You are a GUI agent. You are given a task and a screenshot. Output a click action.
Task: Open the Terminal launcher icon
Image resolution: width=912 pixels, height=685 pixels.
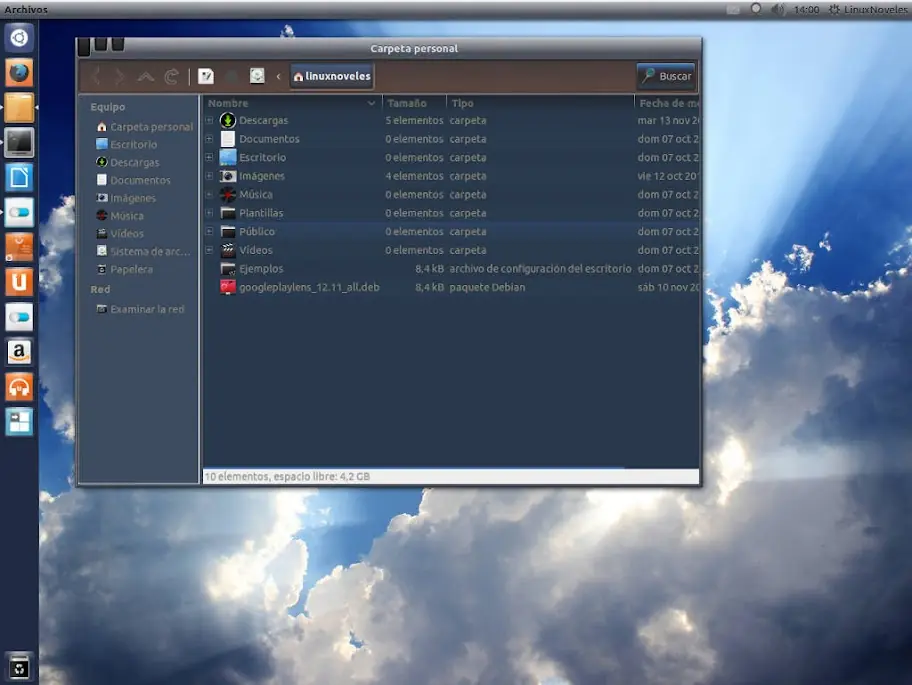coord(19,142)
